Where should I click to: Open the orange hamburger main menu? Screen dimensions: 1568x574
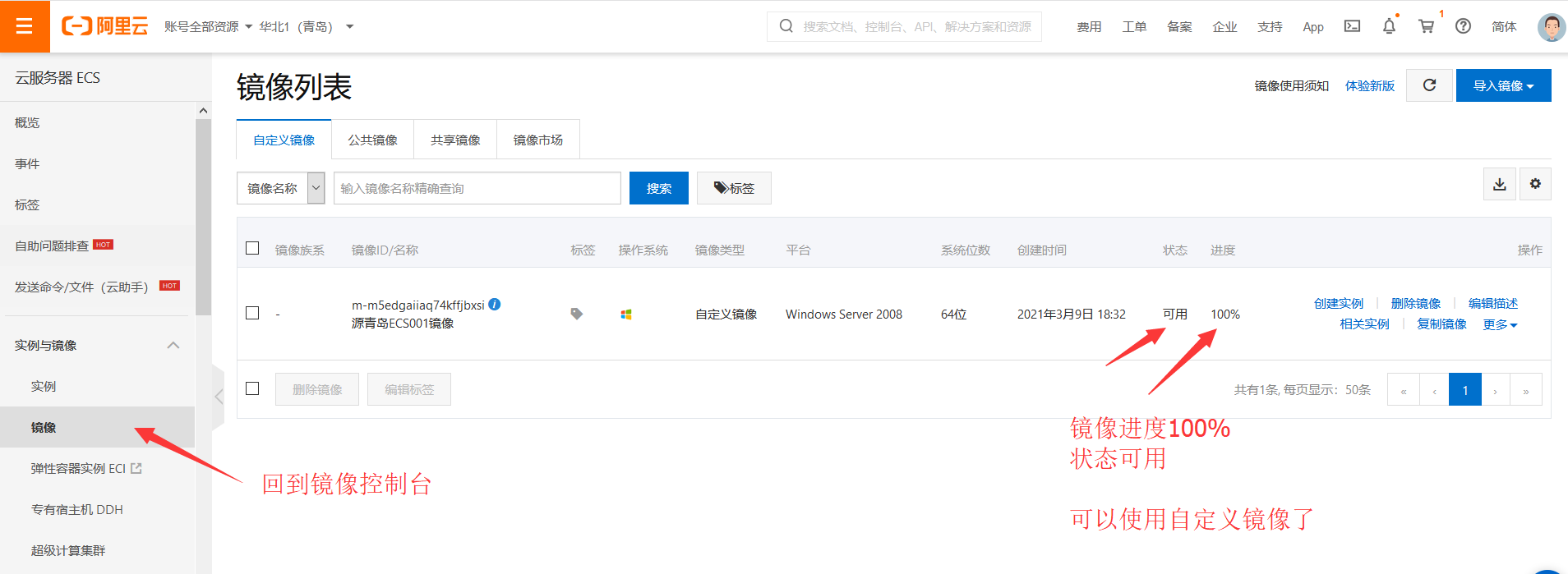coord(25,26)
